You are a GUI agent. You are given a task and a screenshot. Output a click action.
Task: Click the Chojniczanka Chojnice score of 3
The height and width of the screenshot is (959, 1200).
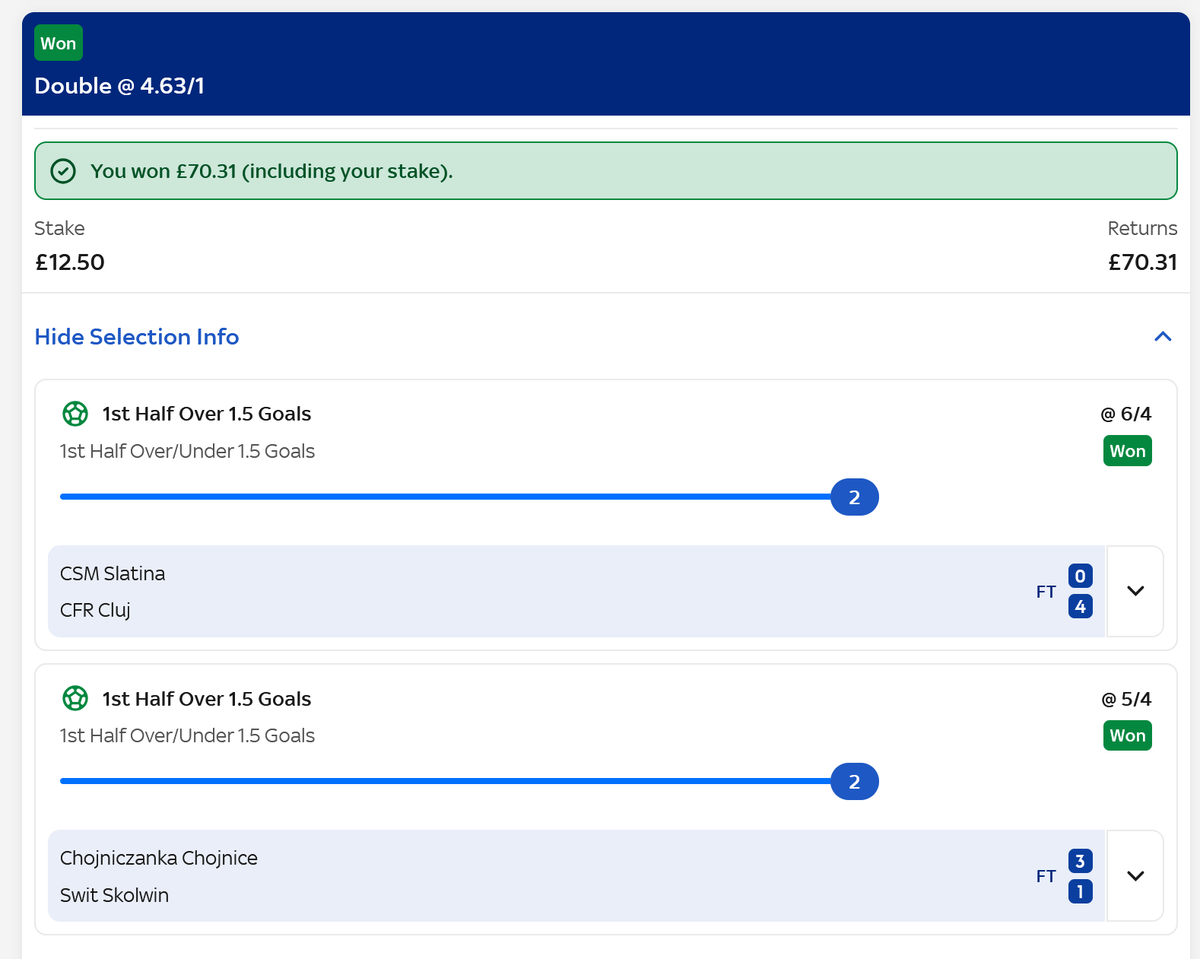tap(1080, 861)
